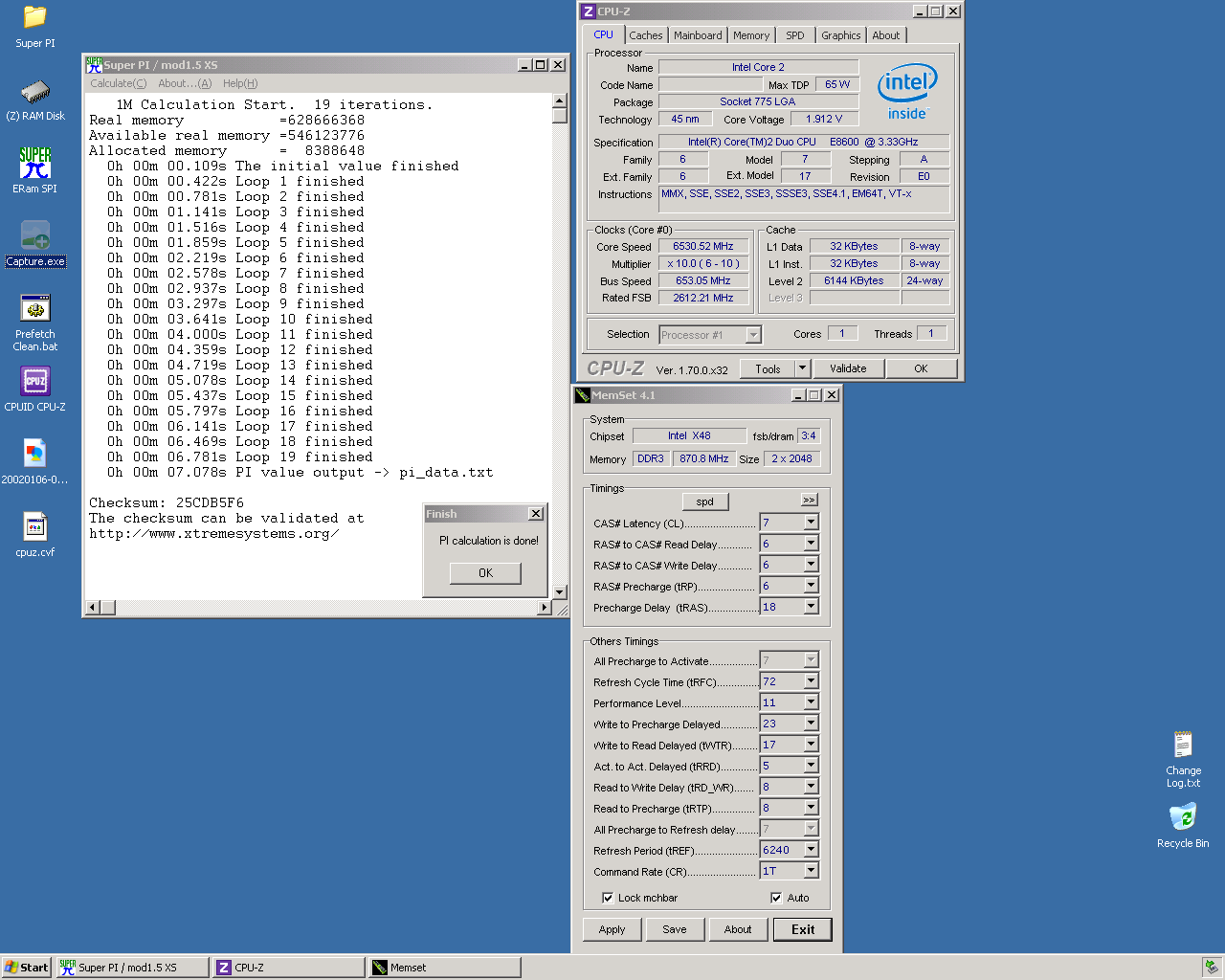Click the Exit button in MemSet
This screenshot has width=1225, height=980.
[x=803, y=929]
